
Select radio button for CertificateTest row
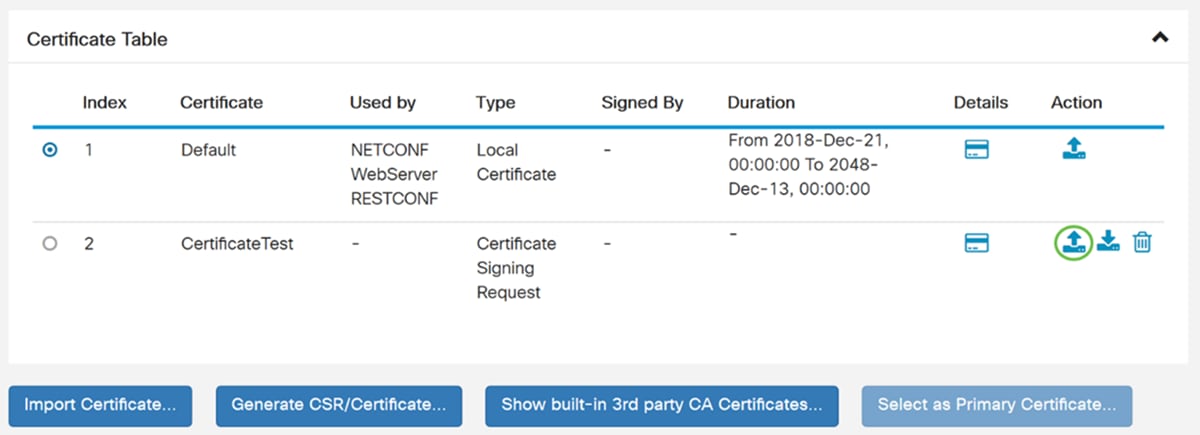[x=50, y=243]
